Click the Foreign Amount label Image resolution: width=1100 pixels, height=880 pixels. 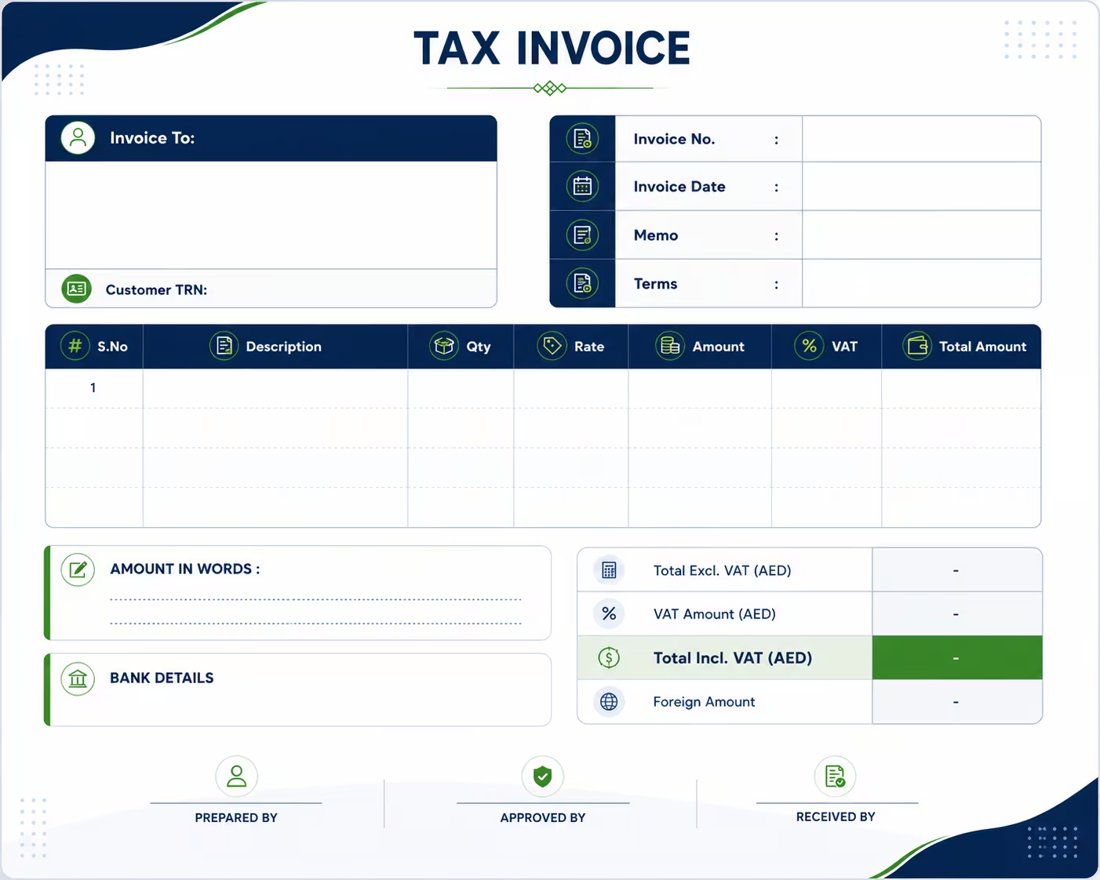704,702
